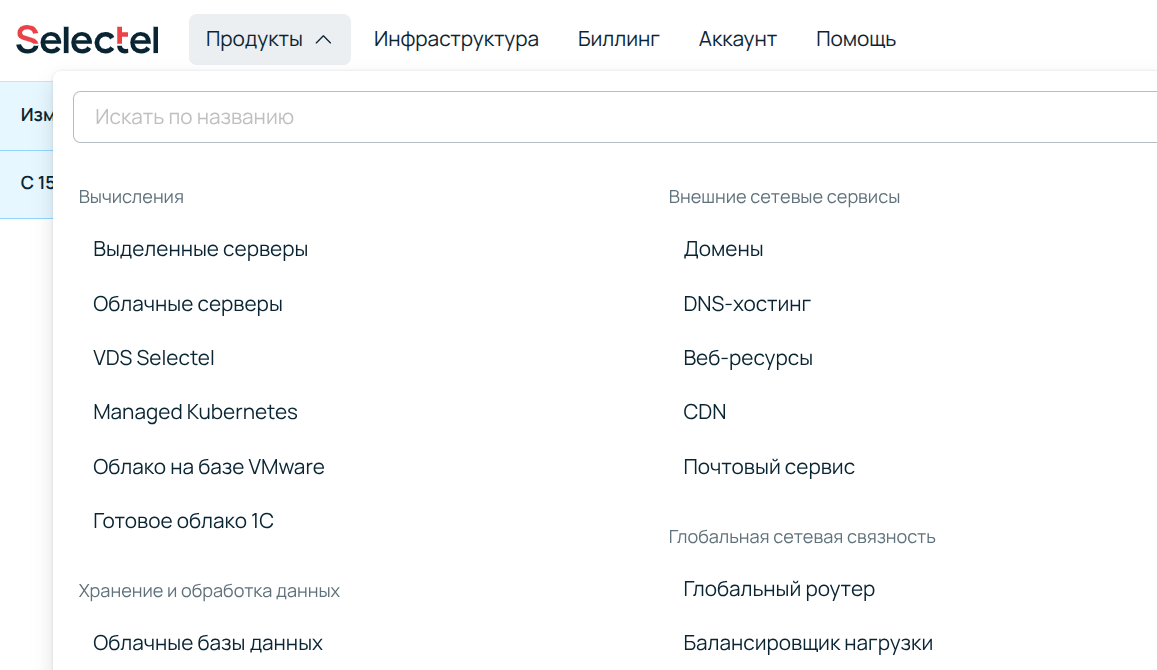Open the Аккаунт menu
Viewport: 1157px width, 670px height.
point(737,38)
